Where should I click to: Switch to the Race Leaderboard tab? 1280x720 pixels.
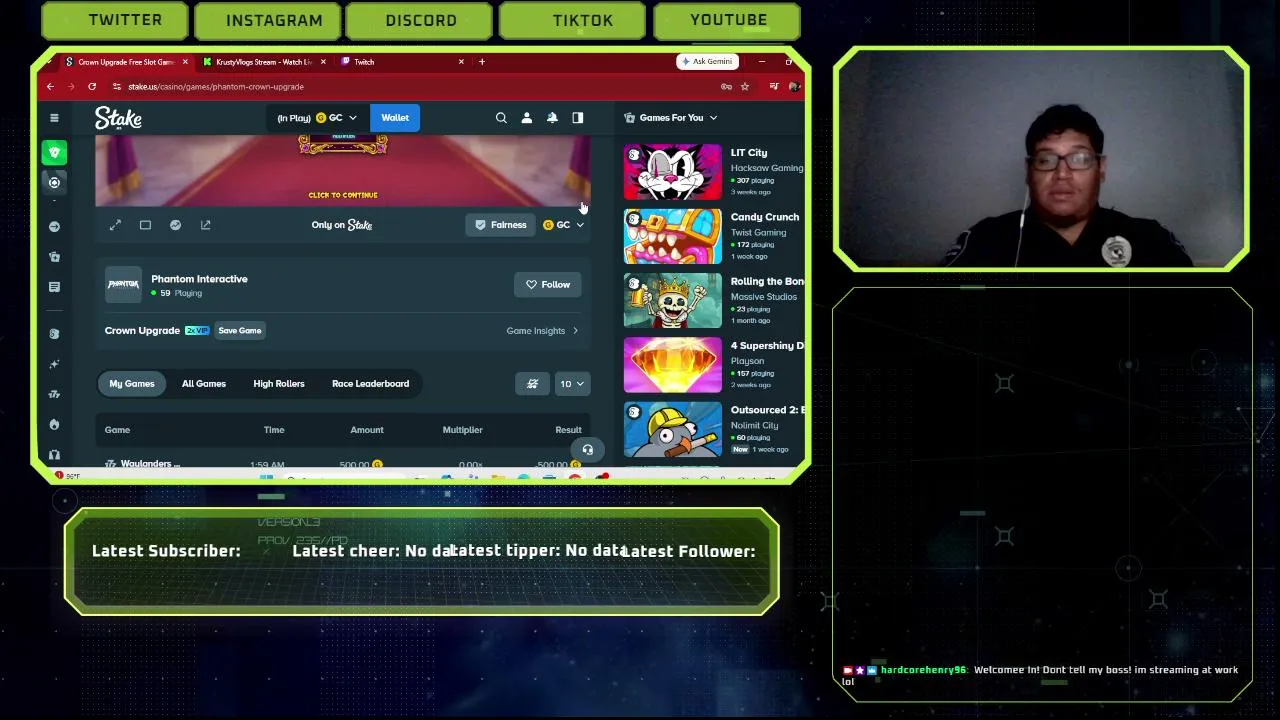tap(370, 384)
